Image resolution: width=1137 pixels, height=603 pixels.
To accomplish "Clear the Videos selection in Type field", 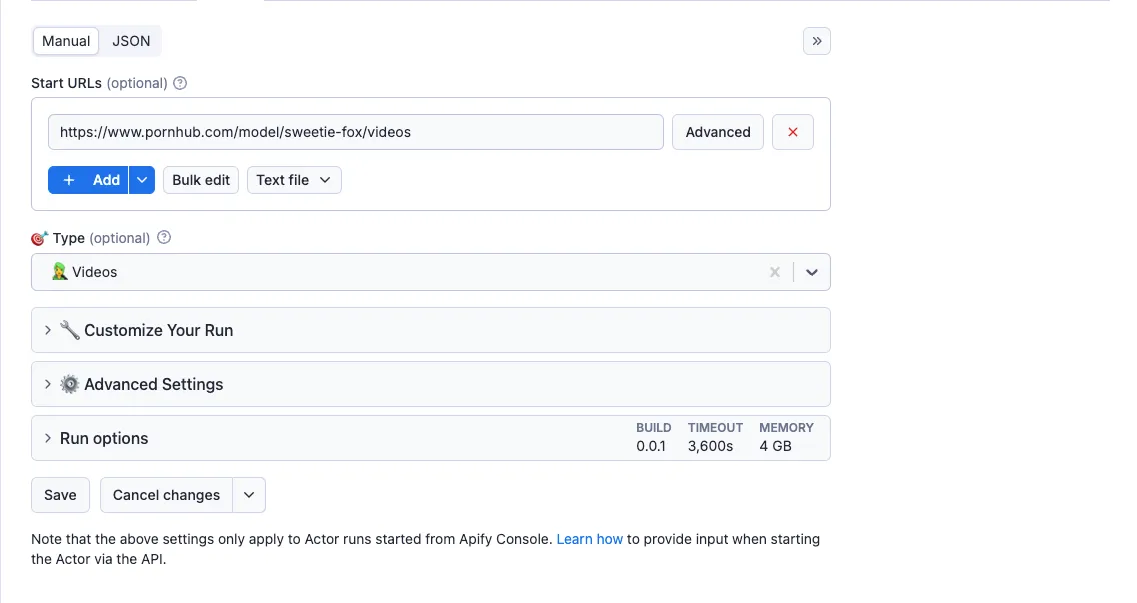I will (x=774, y=273).
